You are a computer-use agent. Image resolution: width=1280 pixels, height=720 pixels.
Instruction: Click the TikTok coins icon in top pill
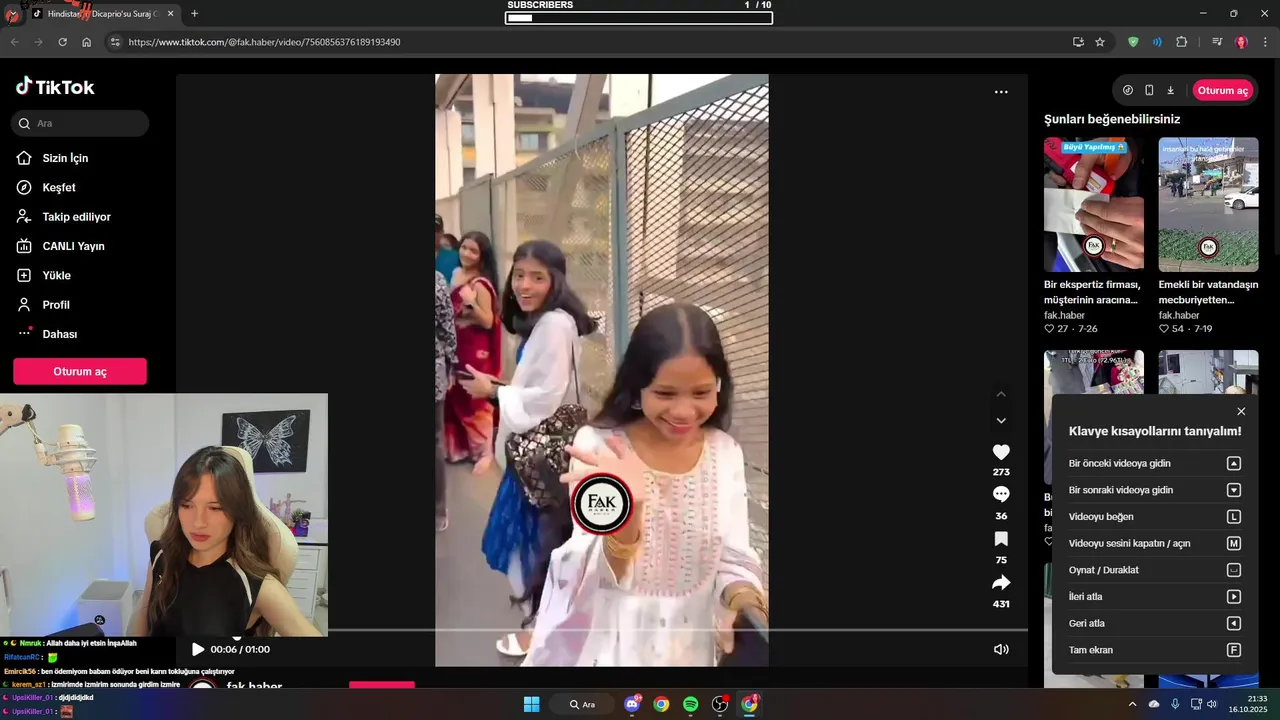pos(1128,90)
